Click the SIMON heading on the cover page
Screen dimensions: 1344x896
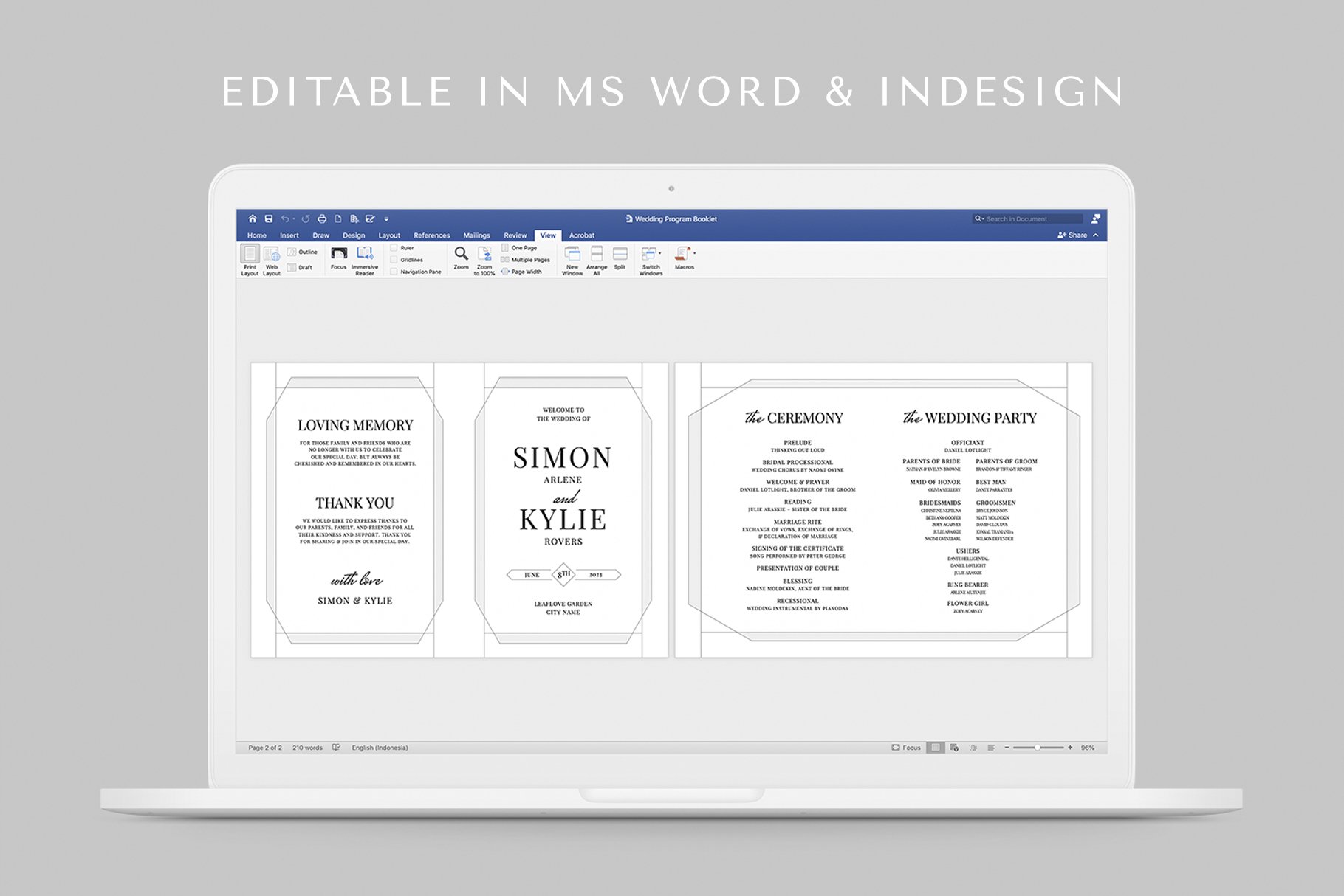coord(563,458)
